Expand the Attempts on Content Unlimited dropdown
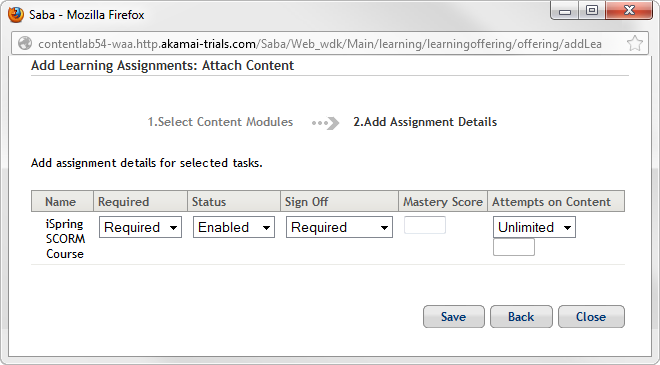Image resolution: width=660 pixels, height=365 pixels. pos(534,227)
